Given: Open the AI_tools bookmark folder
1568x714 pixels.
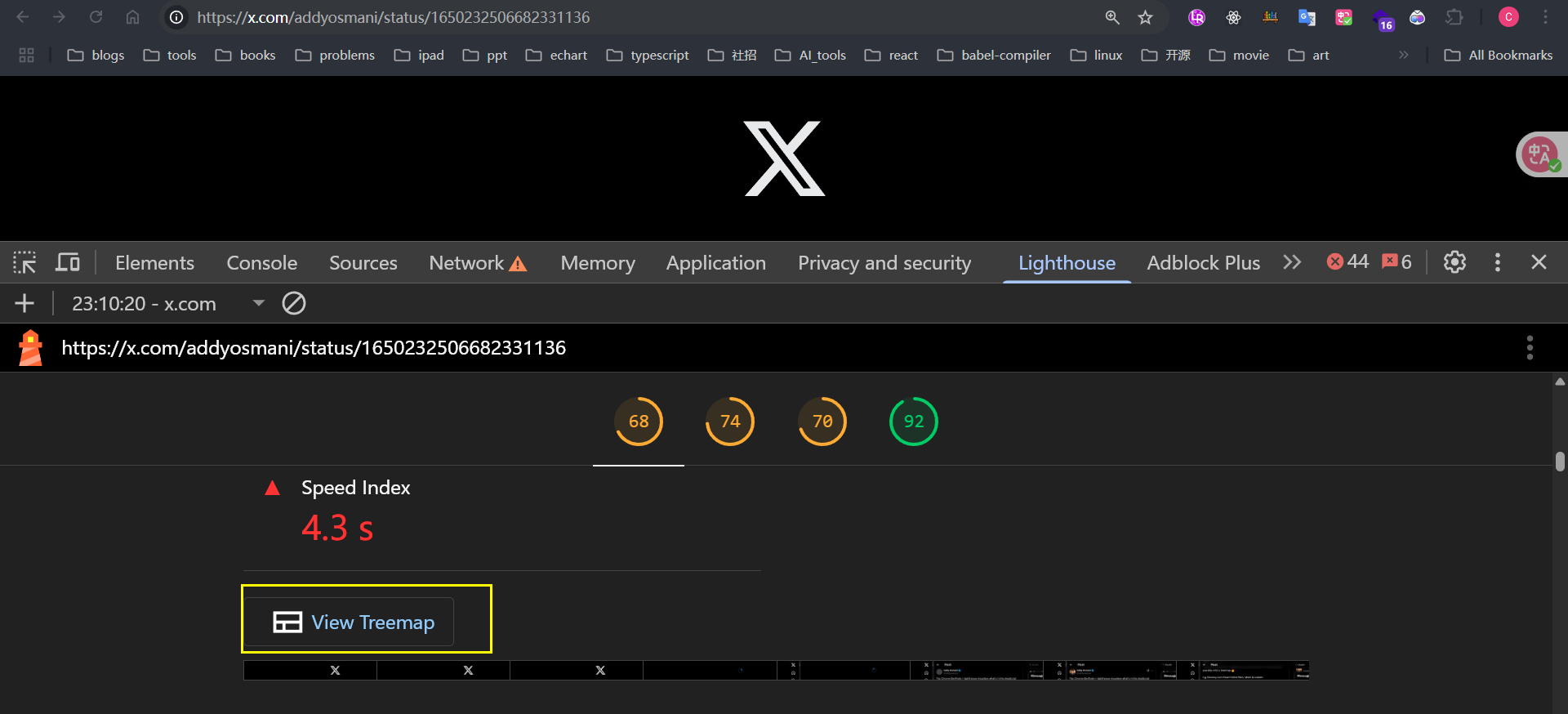Looking at the screenshot, I should [x=810, y=55].
